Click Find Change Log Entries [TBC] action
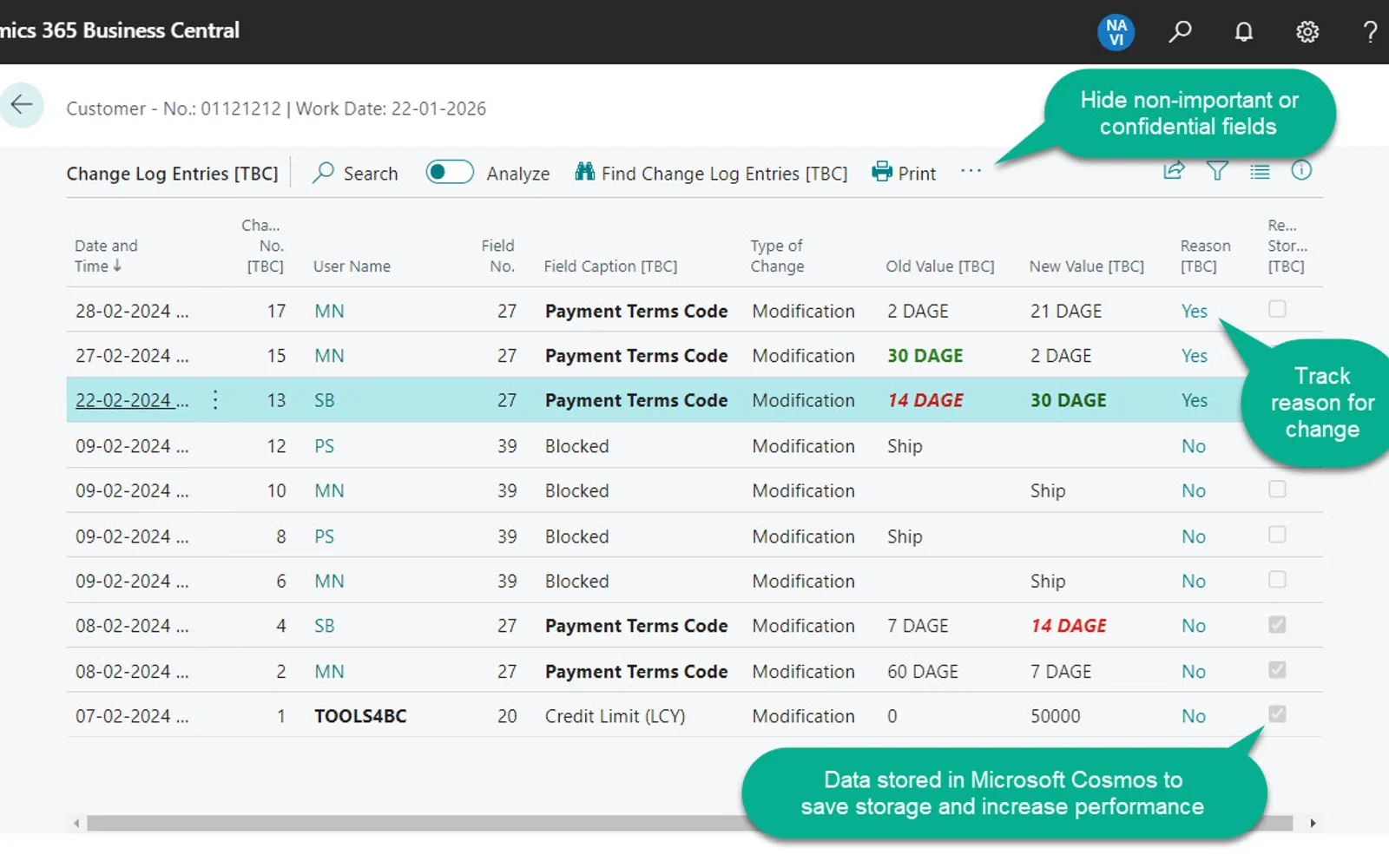Image resolution: width=1389 pixels, height=868 pixels. [711, 173]
